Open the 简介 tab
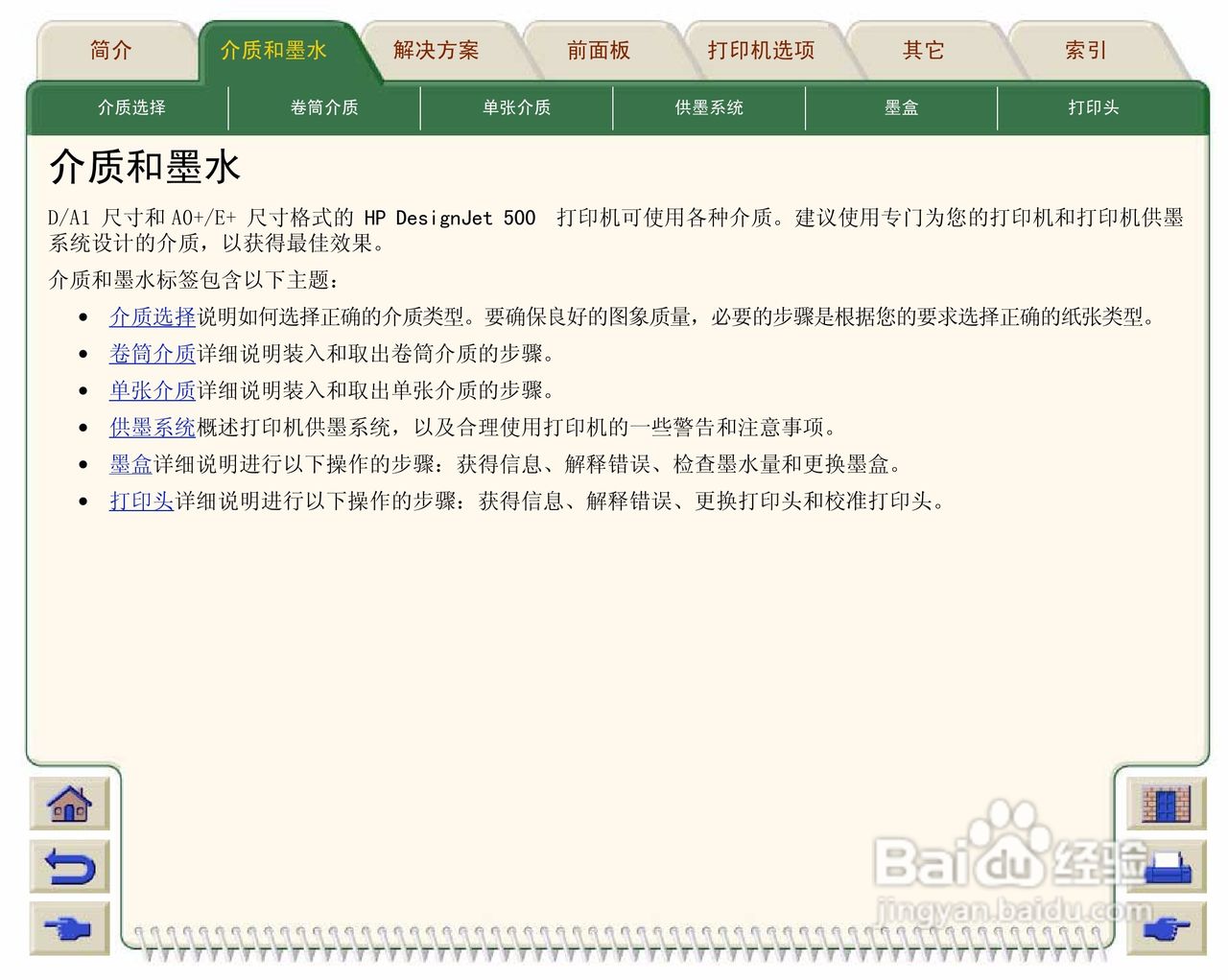The width and height of the screenshot is (1228, 980). [110, 51]
